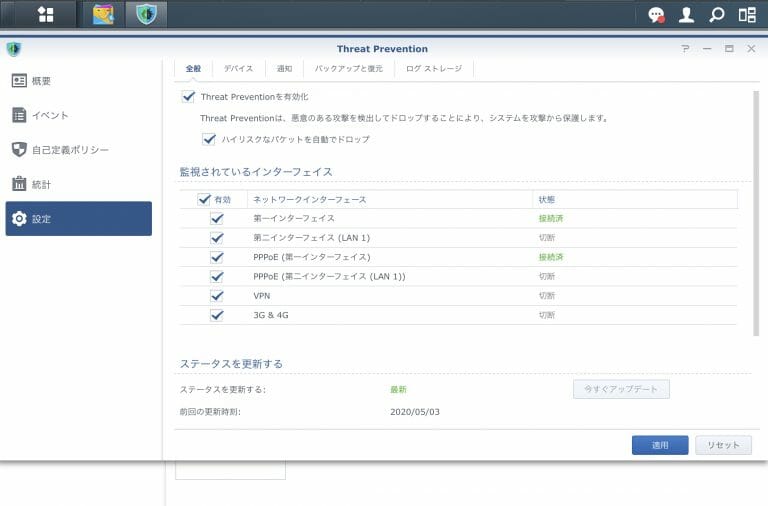Click the 3G & 4G interface name
768x506 pixels.
pyautogui.click(x=271, y=315)
